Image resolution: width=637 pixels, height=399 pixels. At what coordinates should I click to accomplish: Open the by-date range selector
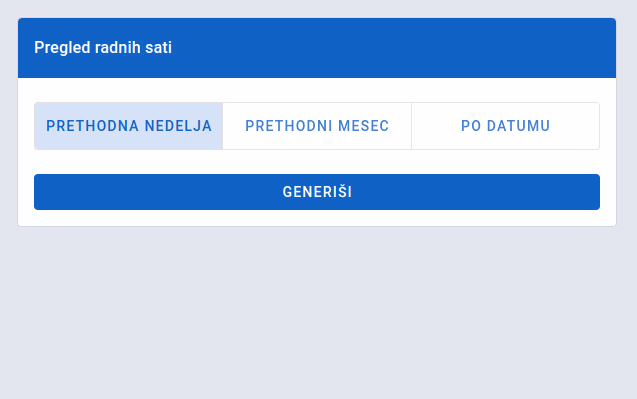pyautogui.click(x=505, y=126)
